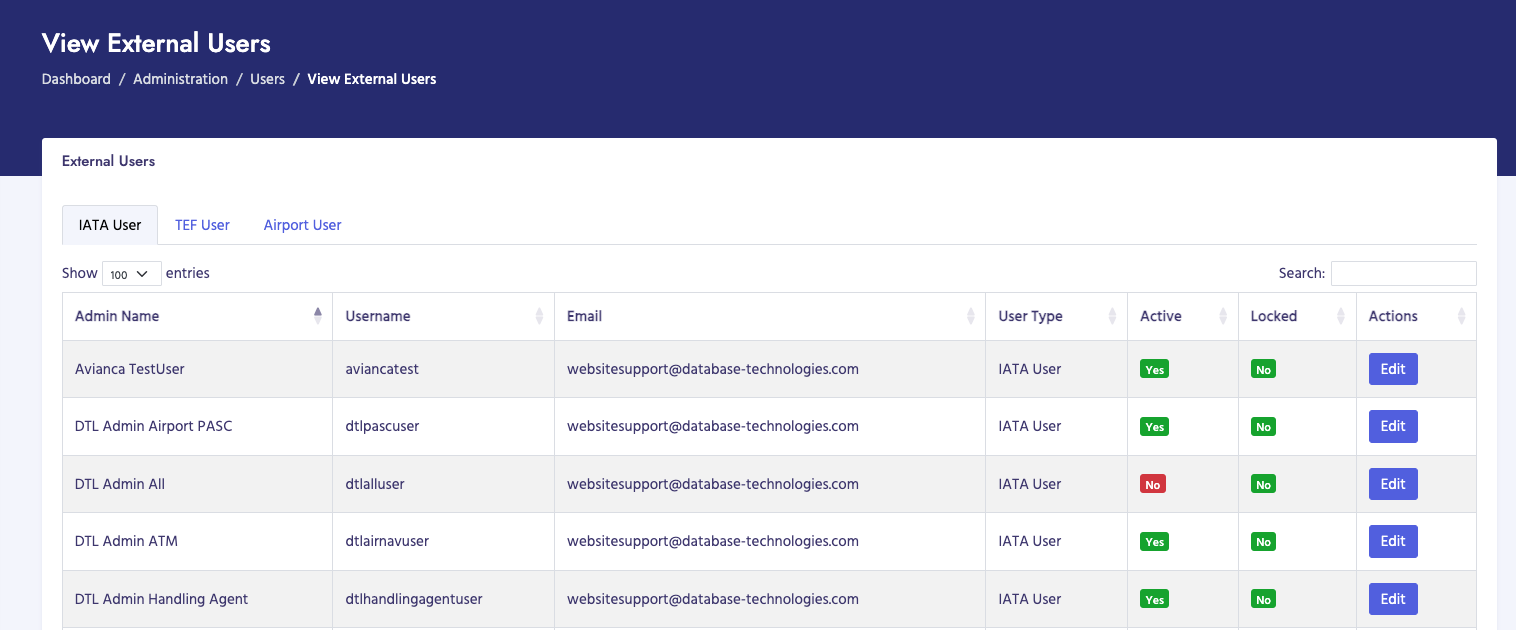
Task: Click inside the Search field
Action: [x=1403, y=273]
